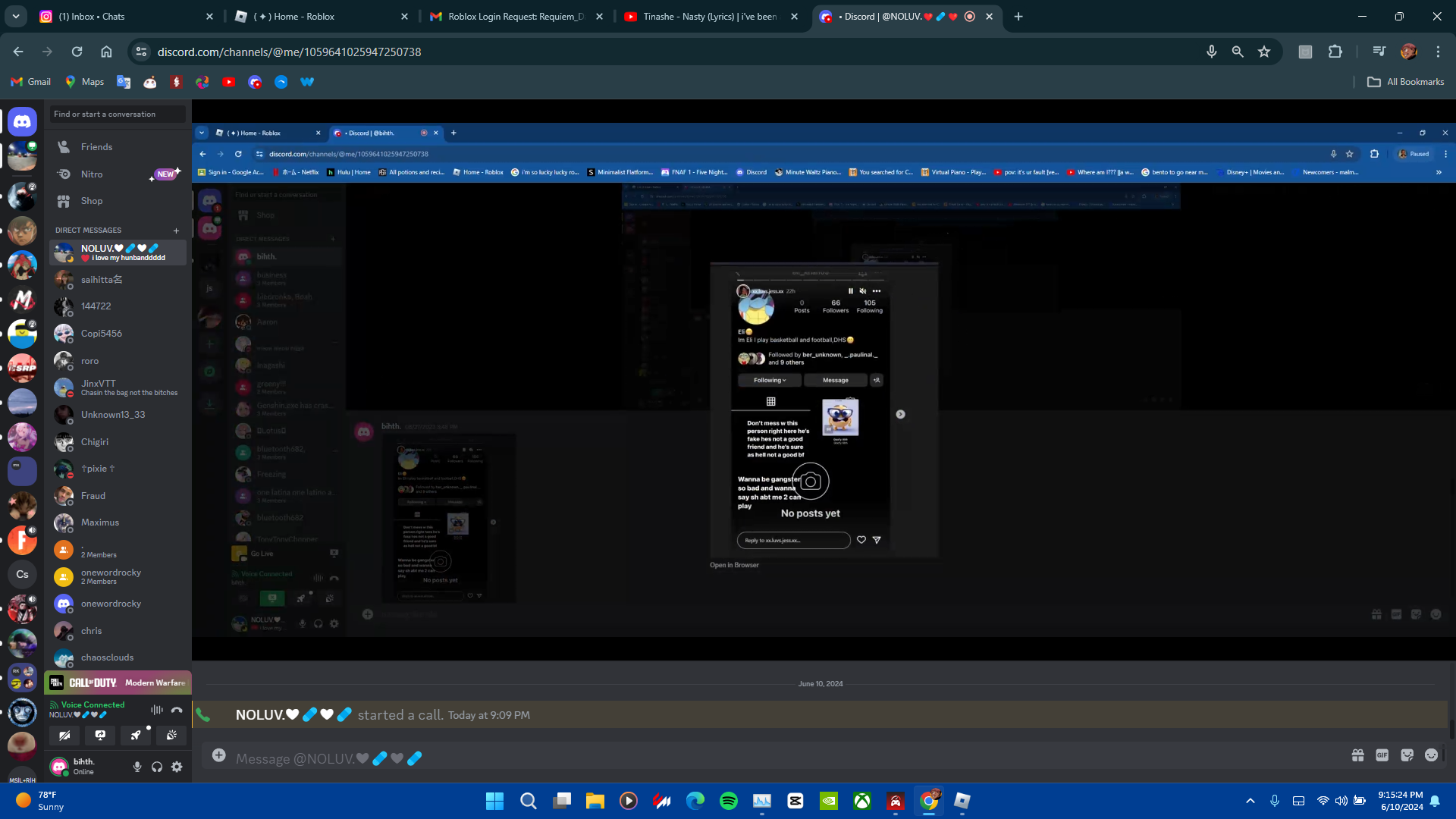Open the GIF picker
This screenshot has width=1456, height=819.
[1382, 755]
